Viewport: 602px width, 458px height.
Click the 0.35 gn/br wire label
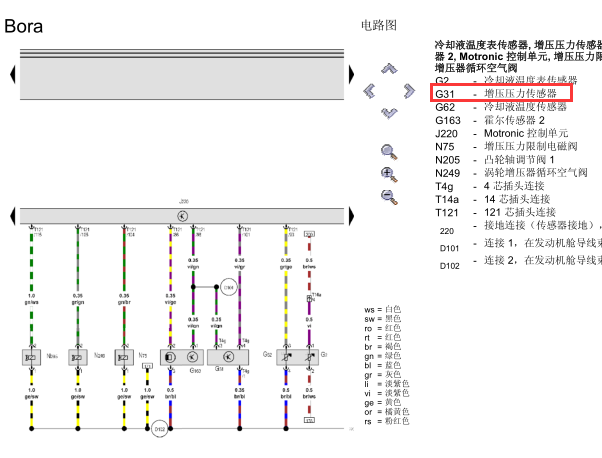(124, 299)
